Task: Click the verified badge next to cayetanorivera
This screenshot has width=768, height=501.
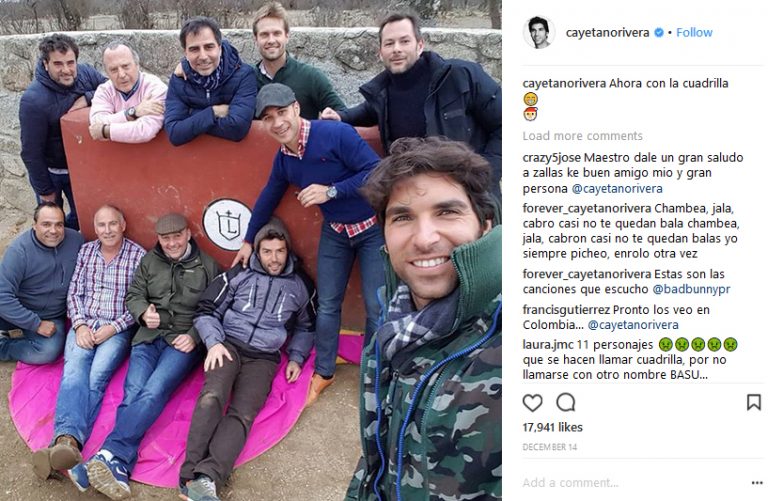Action: point(659,33)
